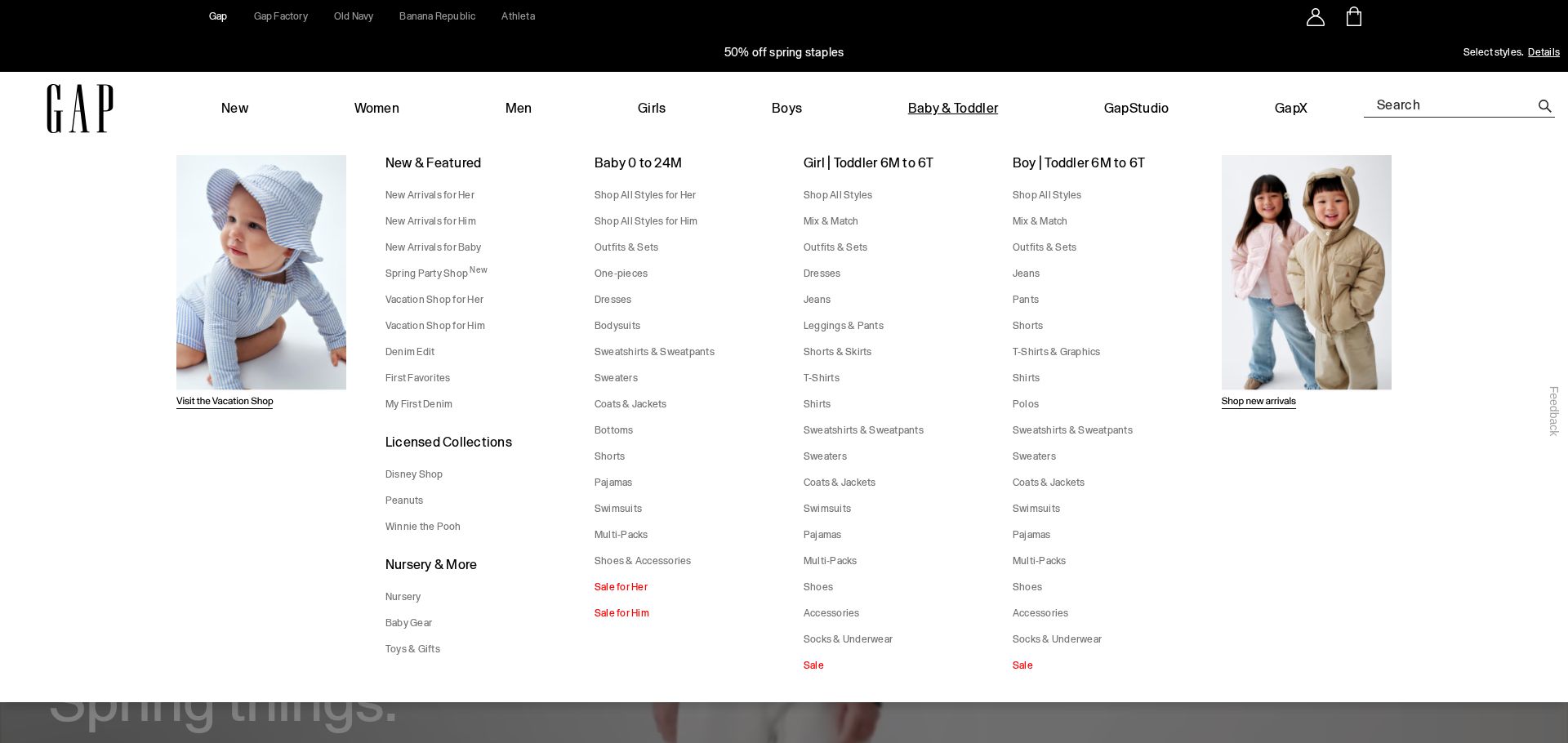
Task: Open the Disney Shop link
Action: pos(414,474)
